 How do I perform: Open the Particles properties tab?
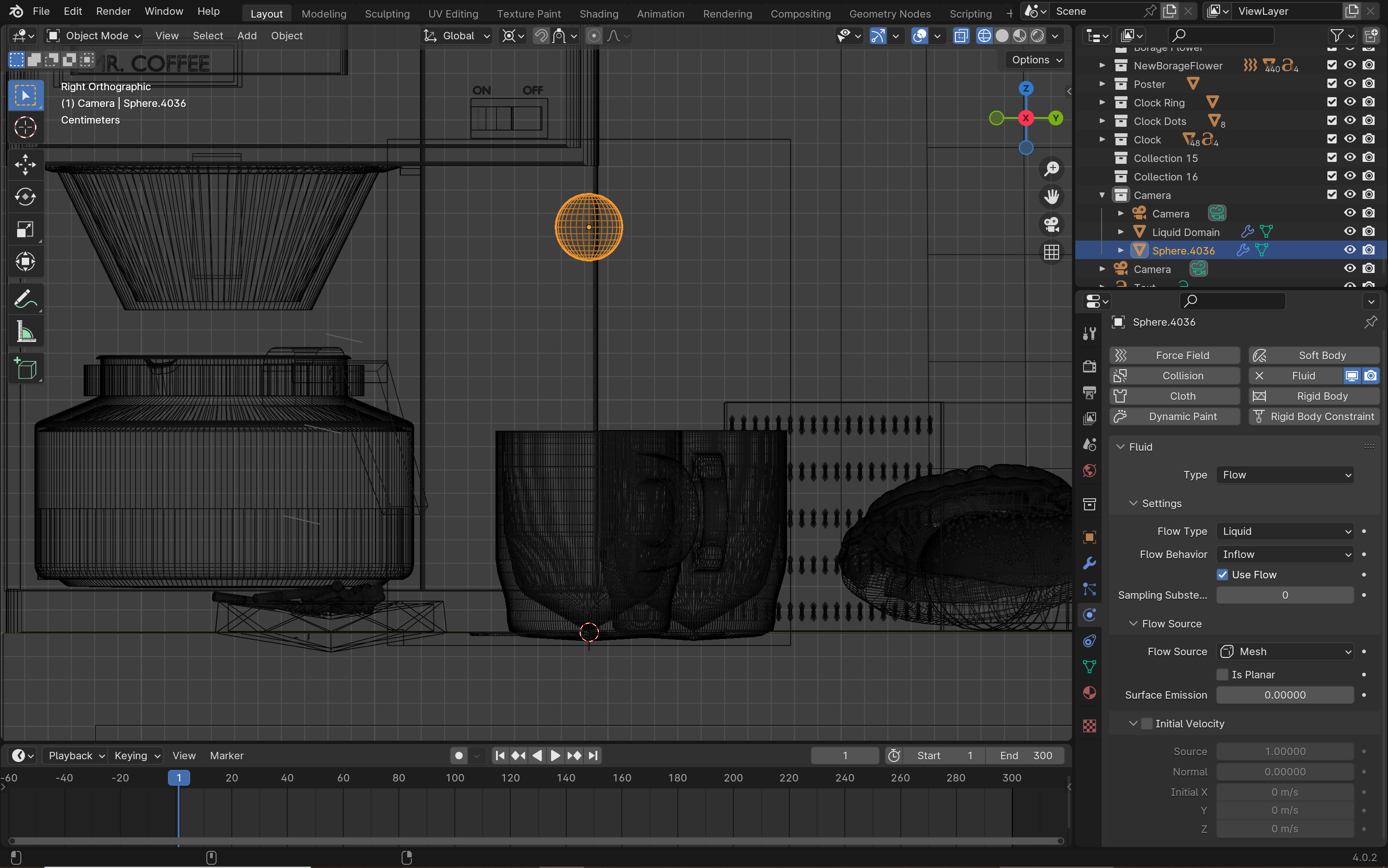1089,589
